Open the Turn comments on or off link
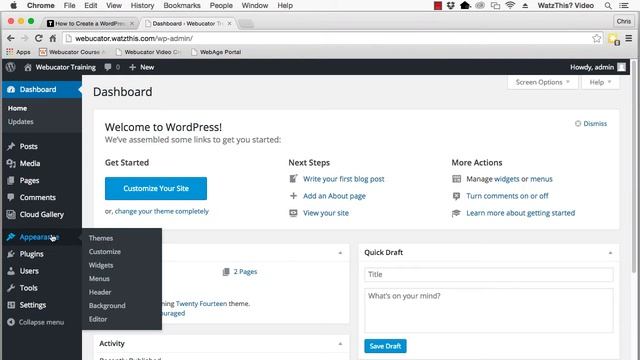This screenshot has width=640, height=360. tap(507, 196)
